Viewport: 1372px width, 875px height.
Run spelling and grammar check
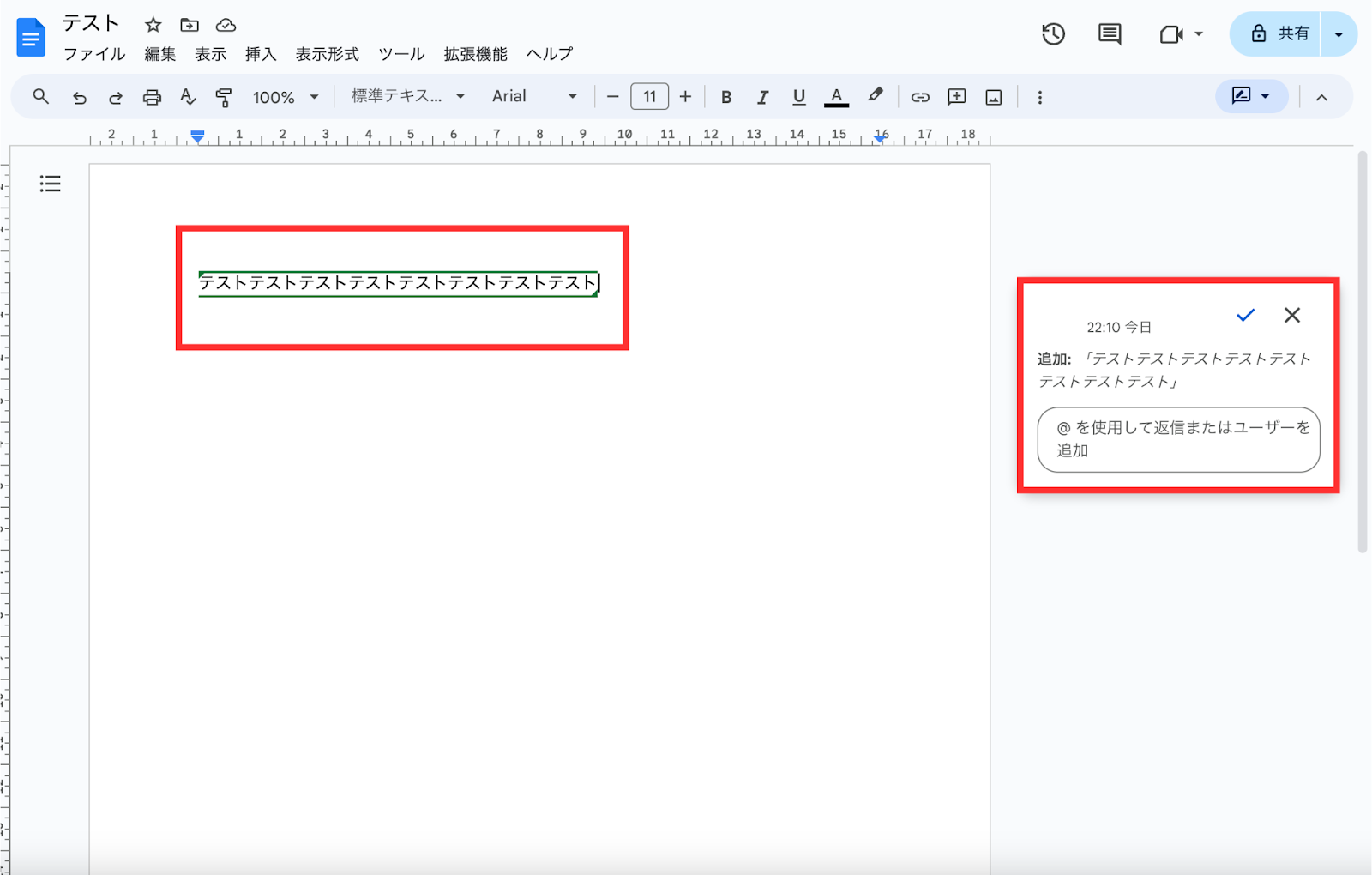click(188, 97)
